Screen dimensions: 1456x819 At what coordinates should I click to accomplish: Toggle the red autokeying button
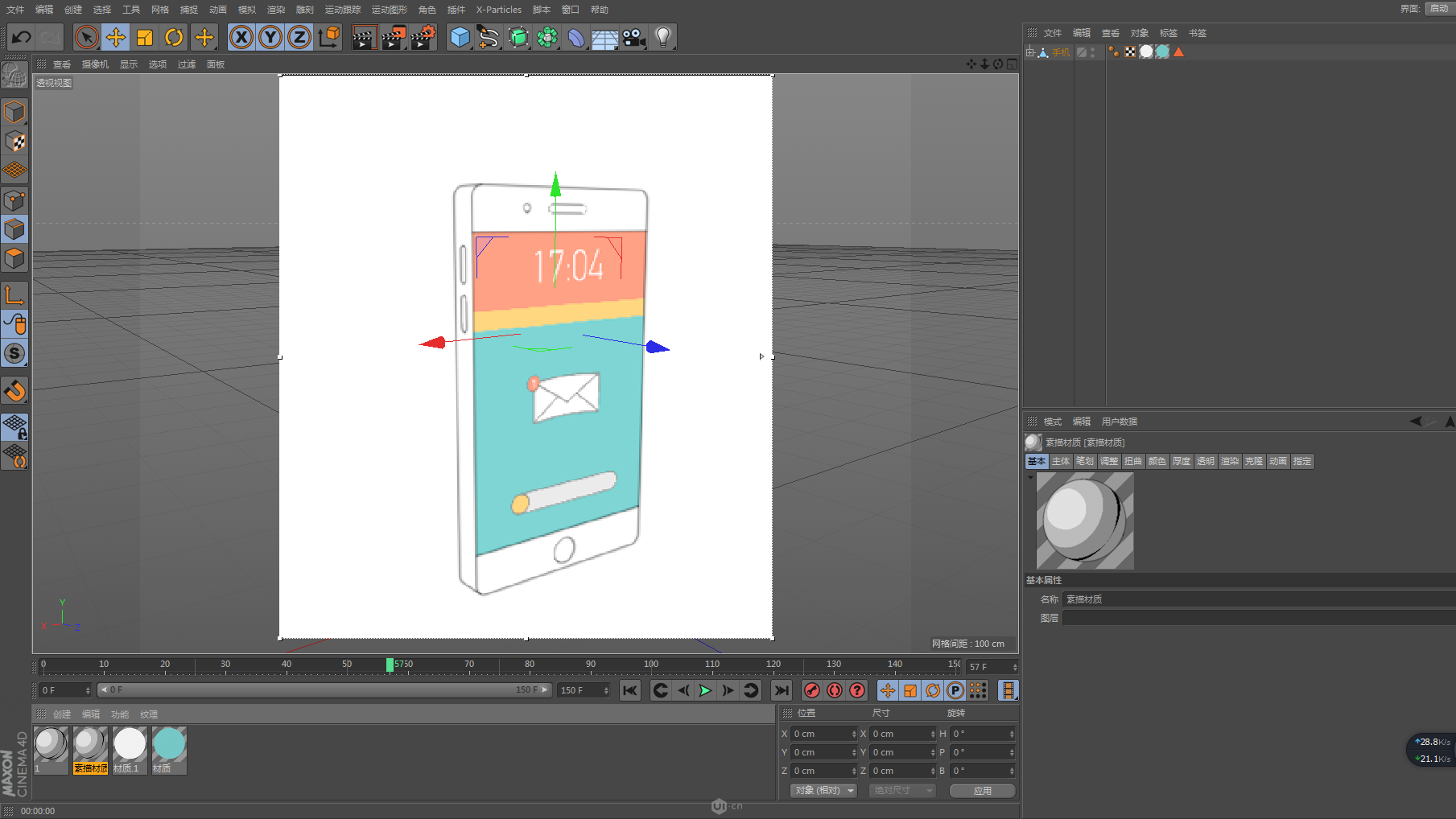point(835,690)
